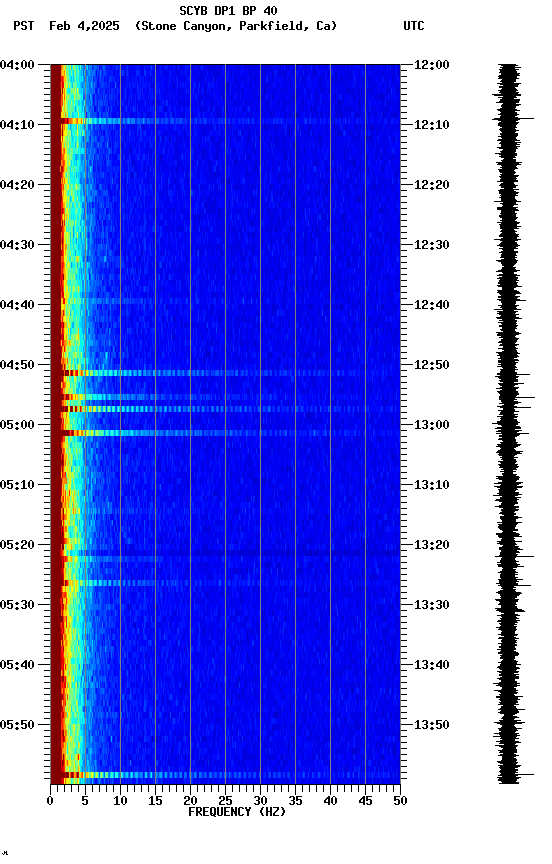Click the 15 Hz frequency axis label
552x864 pixels.
pos(155,801)
